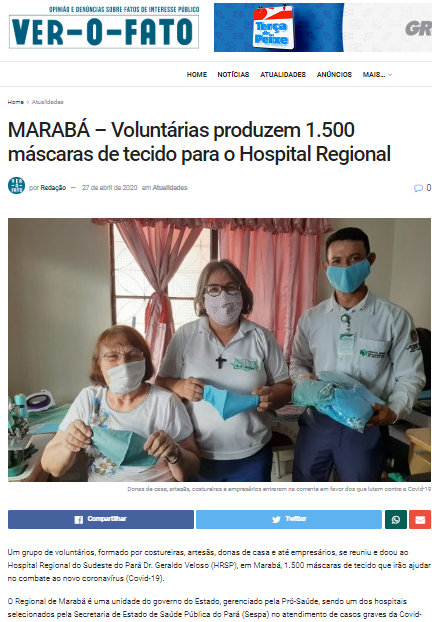The image size is (432, 622).
Task: Open the article's main photo
Action: coord(219,350)
